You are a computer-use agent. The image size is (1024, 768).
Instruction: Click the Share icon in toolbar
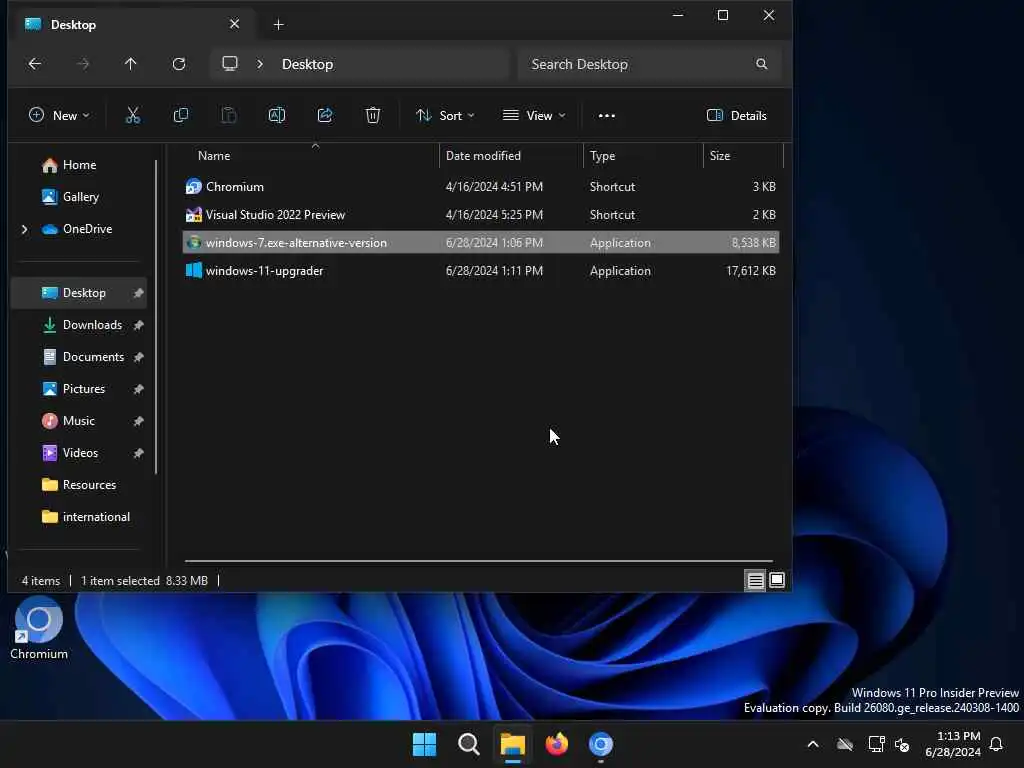point(325,116)
